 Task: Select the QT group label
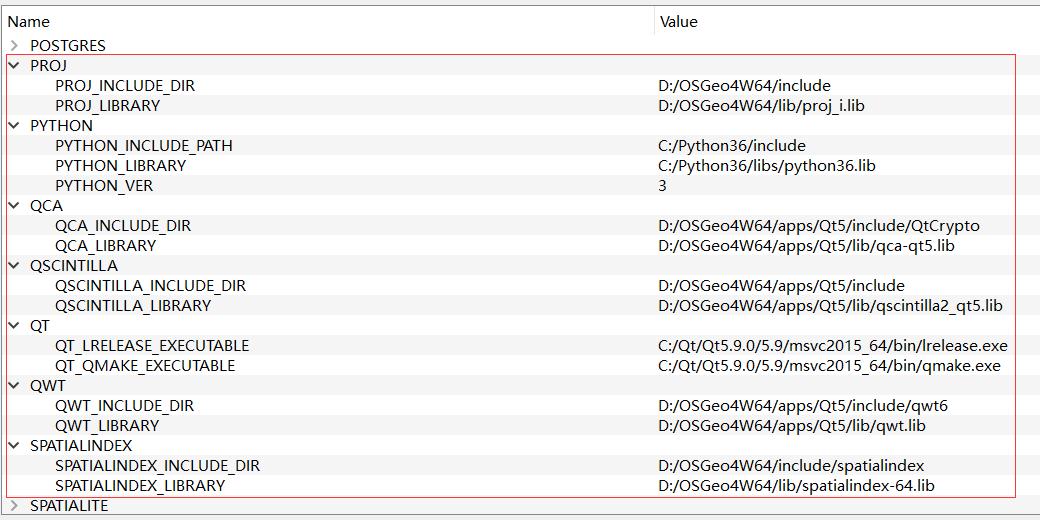pyautogui.click(x=40, y=325)
